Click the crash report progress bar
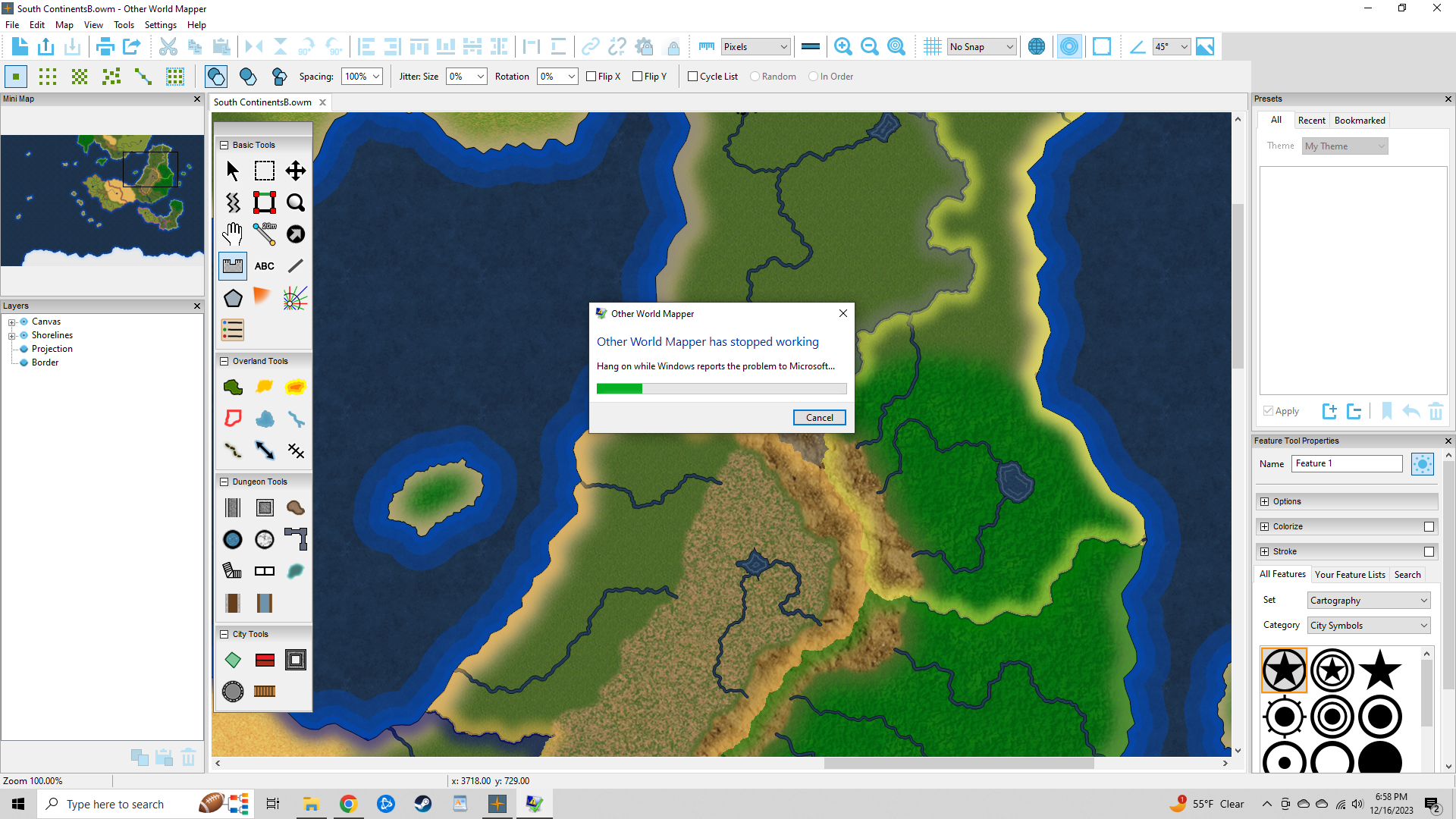Screen dimensions: 1456x819 [x=721, y=389]
